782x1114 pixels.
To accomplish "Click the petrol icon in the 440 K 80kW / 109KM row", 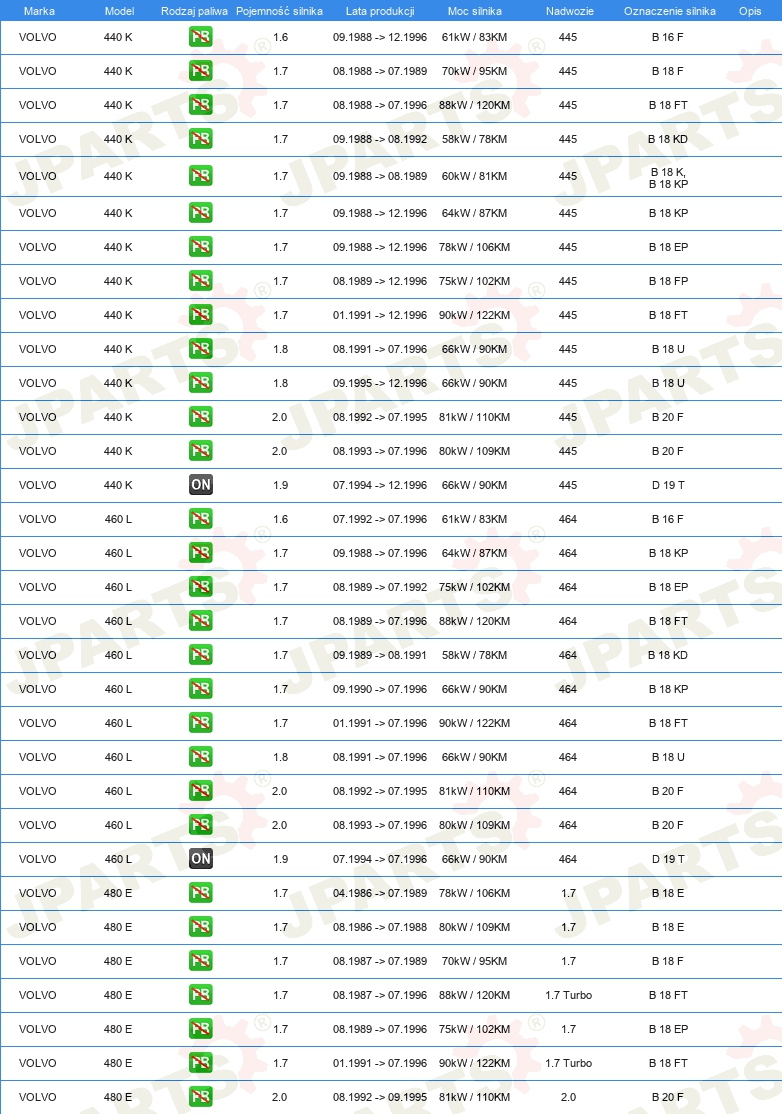I will [x=201, y=451].
